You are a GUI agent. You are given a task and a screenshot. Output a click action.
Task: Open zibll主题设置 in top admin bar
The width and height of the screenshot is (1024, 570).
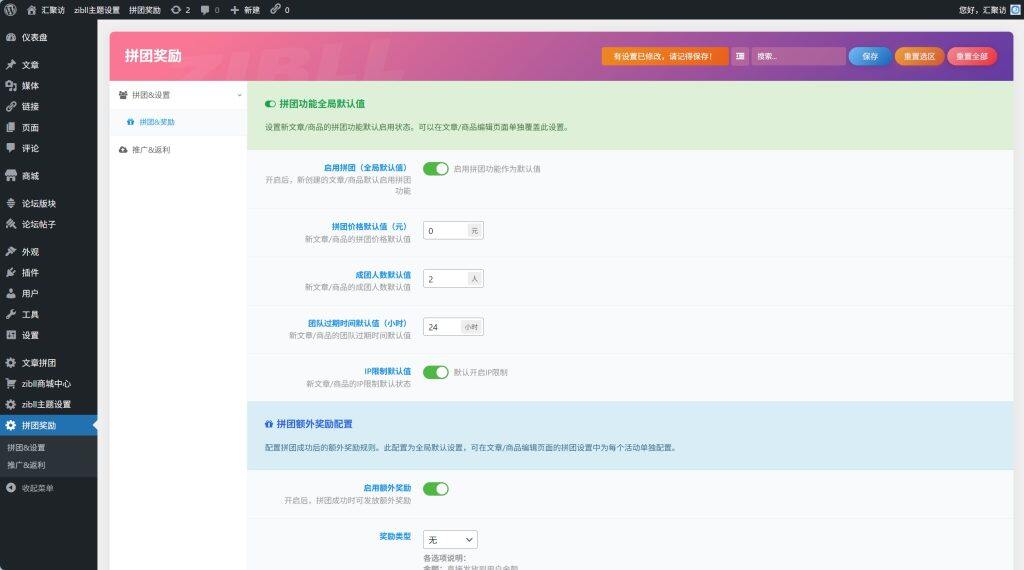pyautogui.click(x=97, y=10)
